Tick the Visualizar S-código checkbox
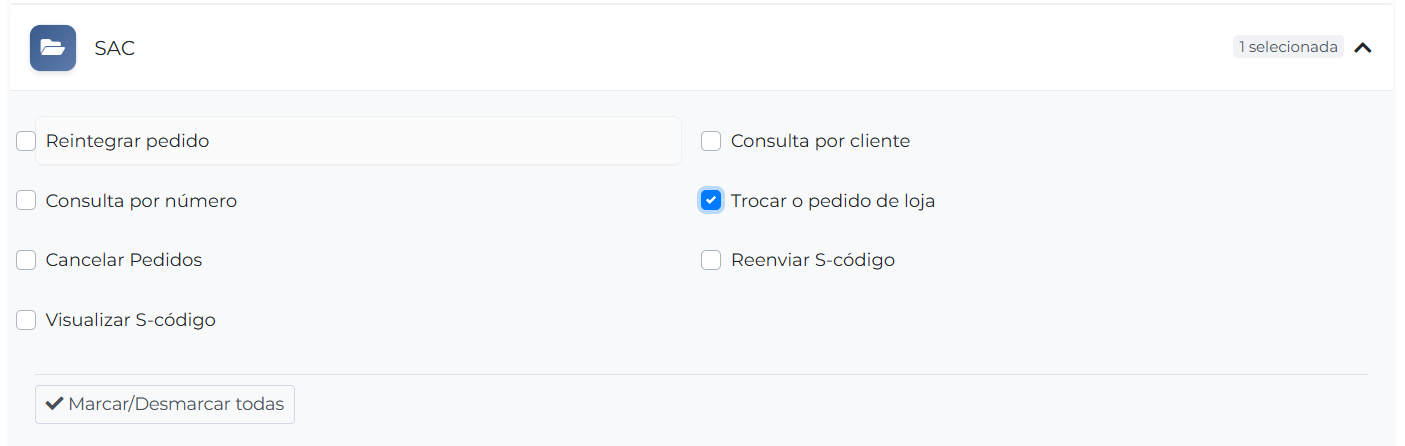The width and height of the screenshot is (1405, 446). (26, 320)
